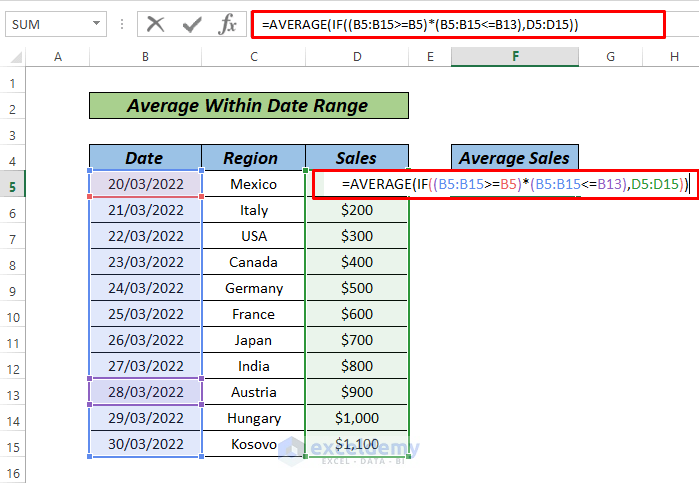The width and height of the screenshot is (699, 483).
Task: Open Insert Function (fx) dialog
Action: pyautogui.click(x=226, y=24)
